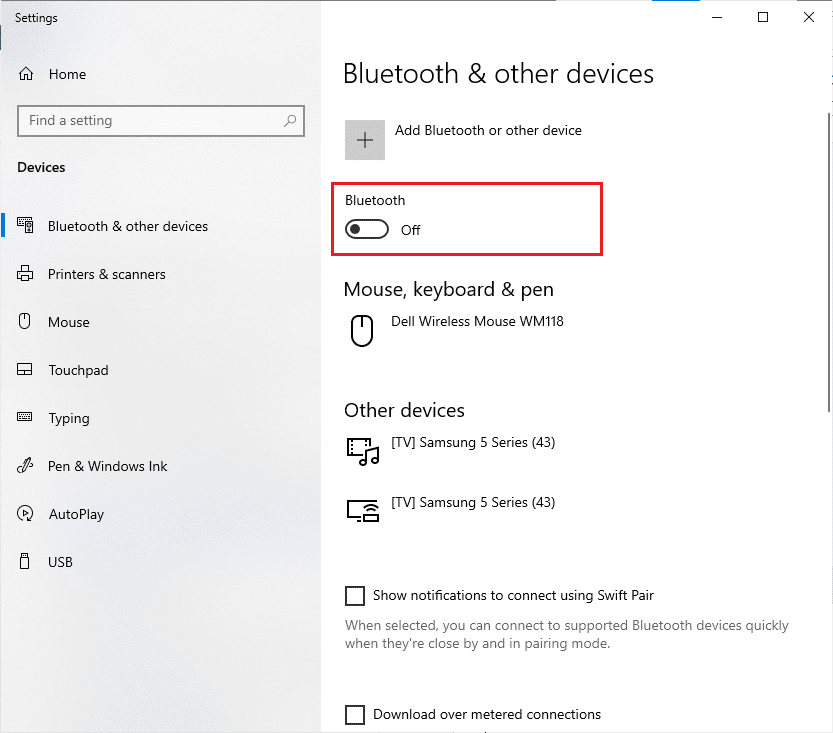Go to Typing settings
Viewport: 833px width, 733px height.
click(x=69, y=419)
